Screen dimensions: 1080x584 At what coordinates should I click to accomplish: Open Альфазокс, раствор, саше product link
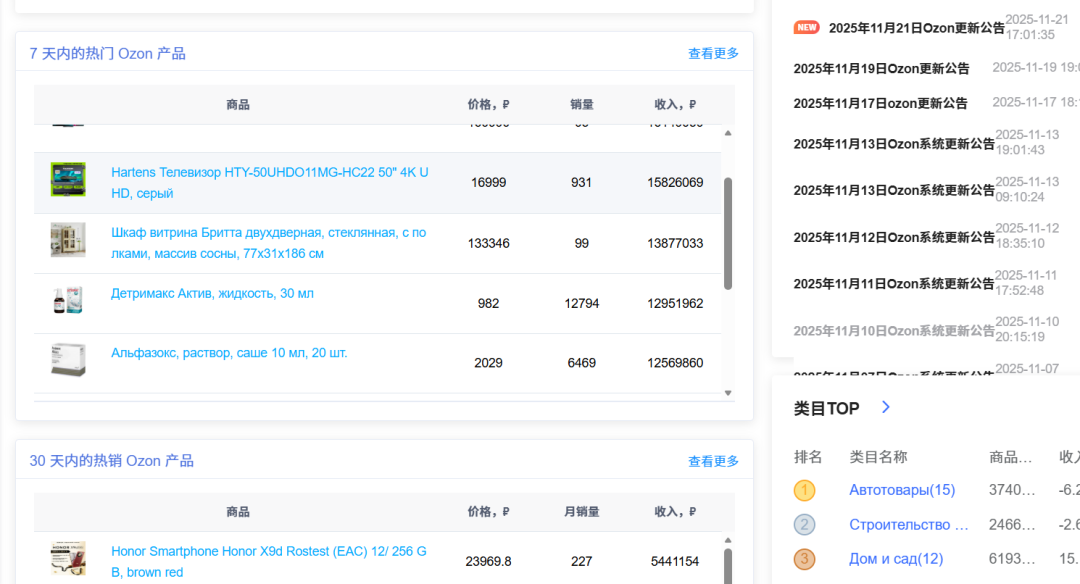[229, 353]
